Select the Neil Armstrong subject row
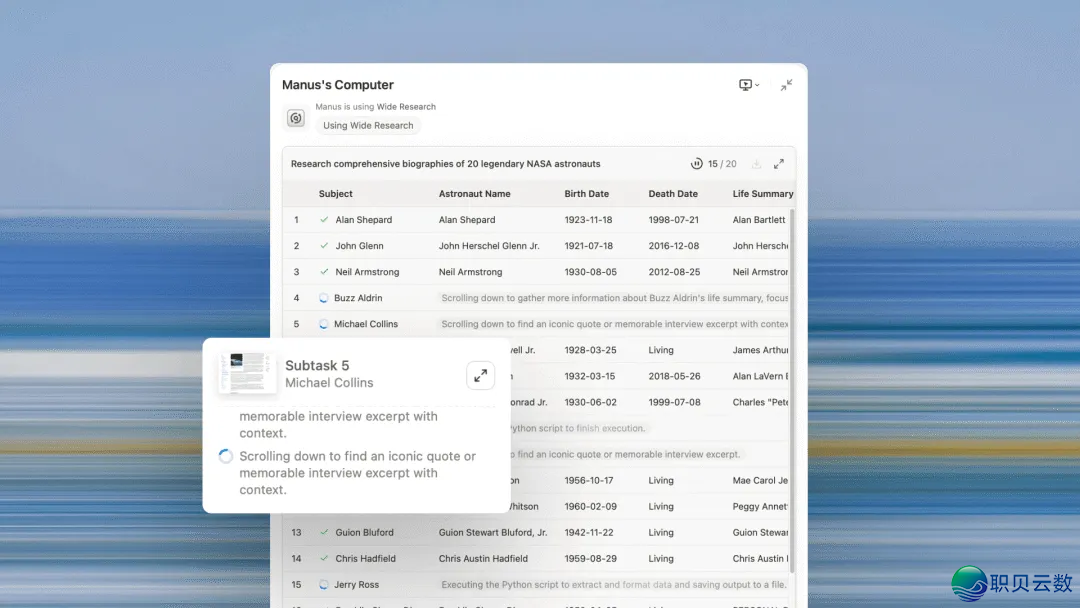 [x=367, y=272]
